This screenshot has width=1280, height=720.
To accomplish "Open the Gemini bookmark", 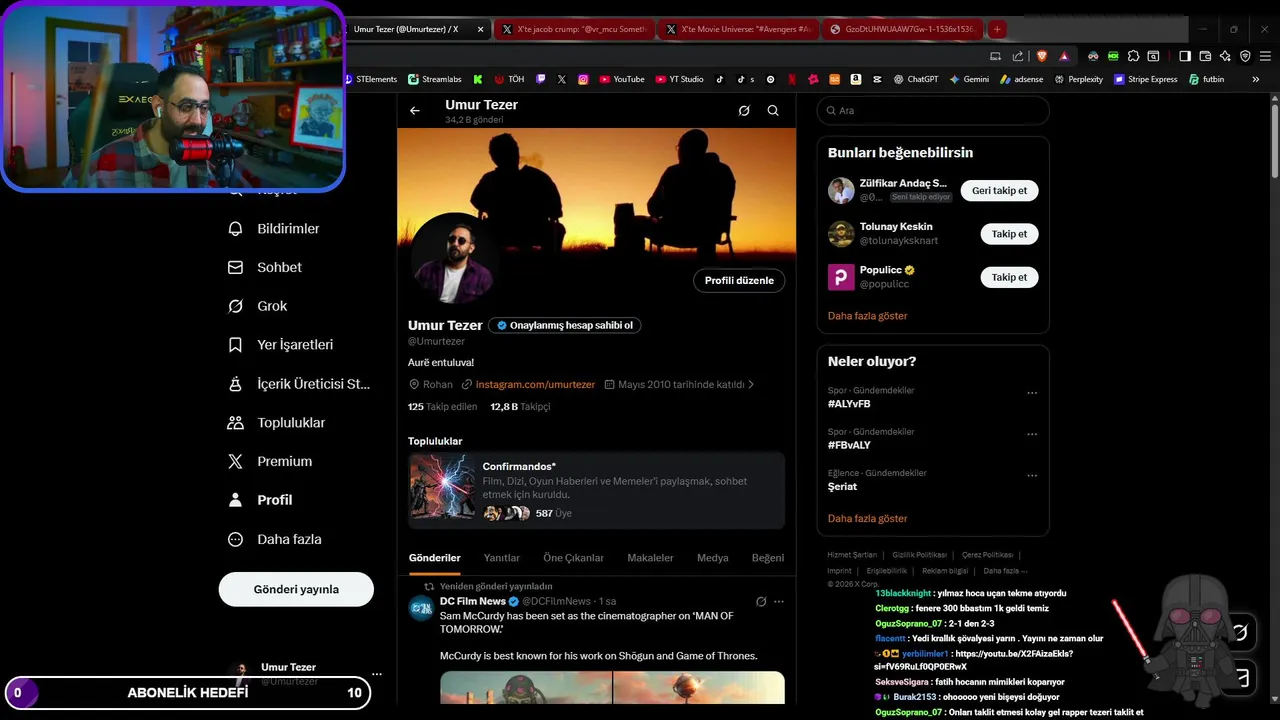I will pyautogui.click(x=969, y=79).
